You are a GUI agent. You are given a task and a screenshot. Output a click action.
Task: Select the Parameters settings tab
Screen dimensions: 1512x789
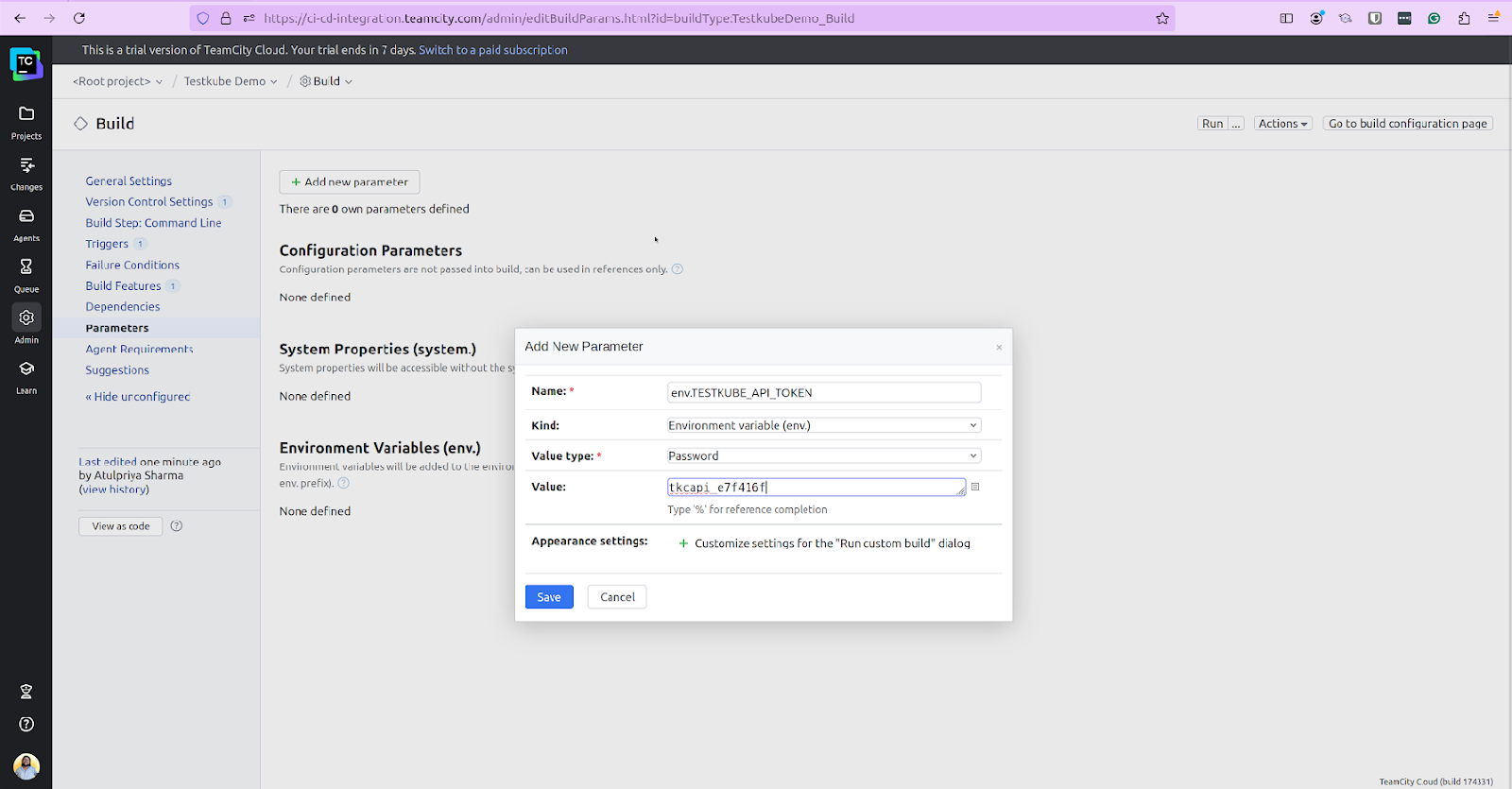(x=117, y=328)
